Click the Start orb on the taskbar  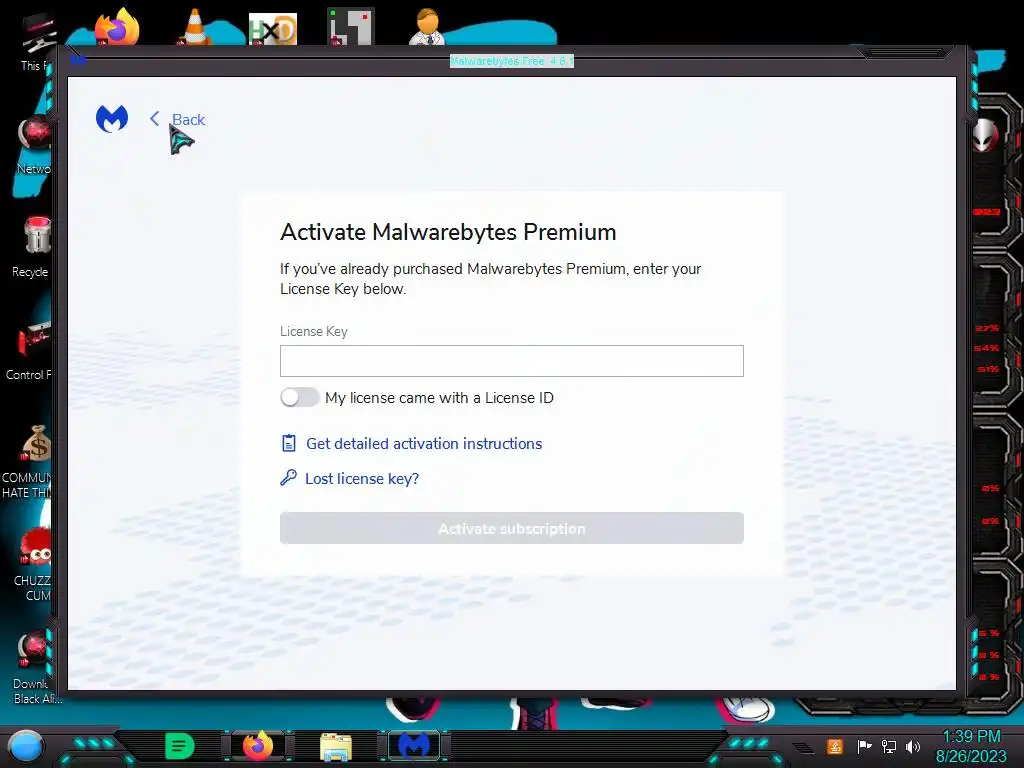(x=25, y=746)
